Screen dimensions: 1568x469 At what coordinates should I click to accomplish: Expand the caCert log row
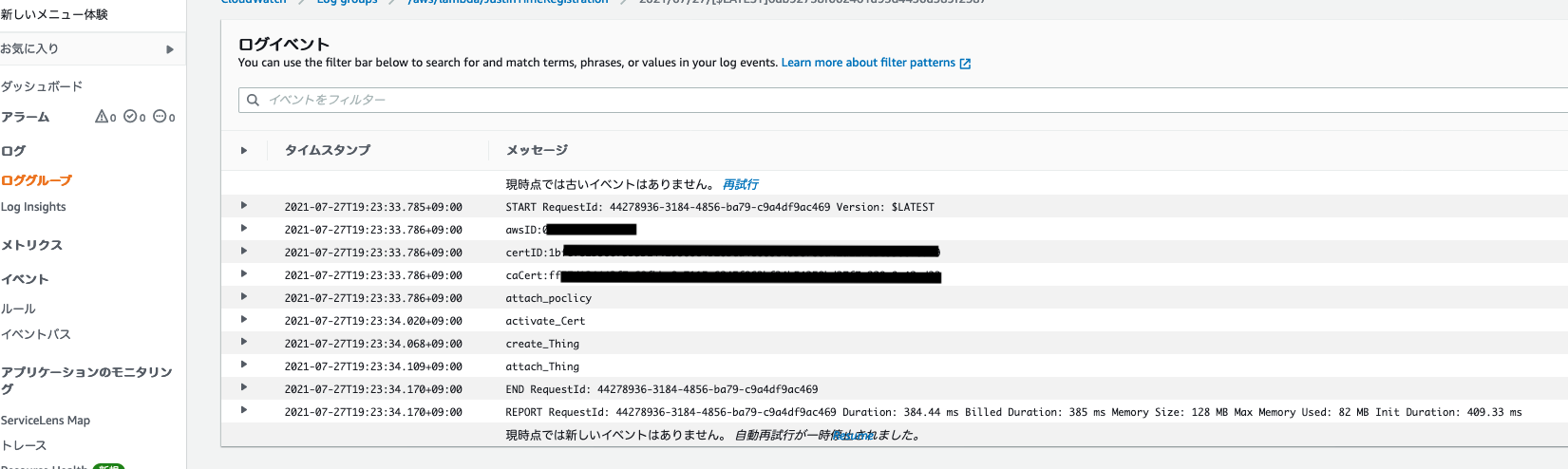coord(244,273)
